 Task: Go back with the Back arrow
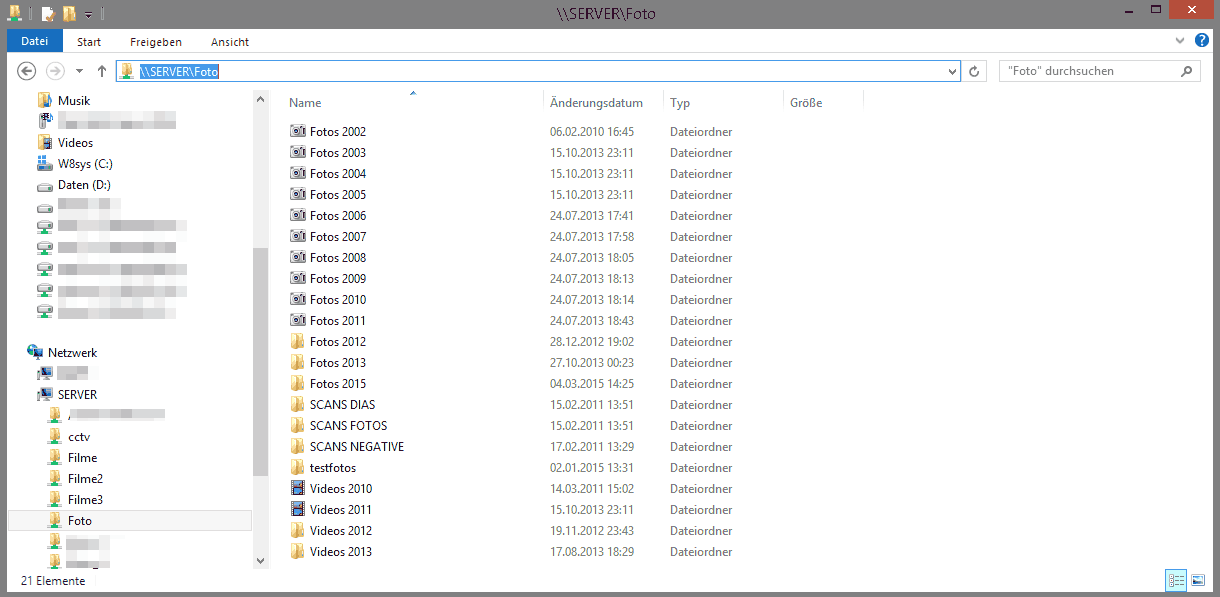coord(27,71)
